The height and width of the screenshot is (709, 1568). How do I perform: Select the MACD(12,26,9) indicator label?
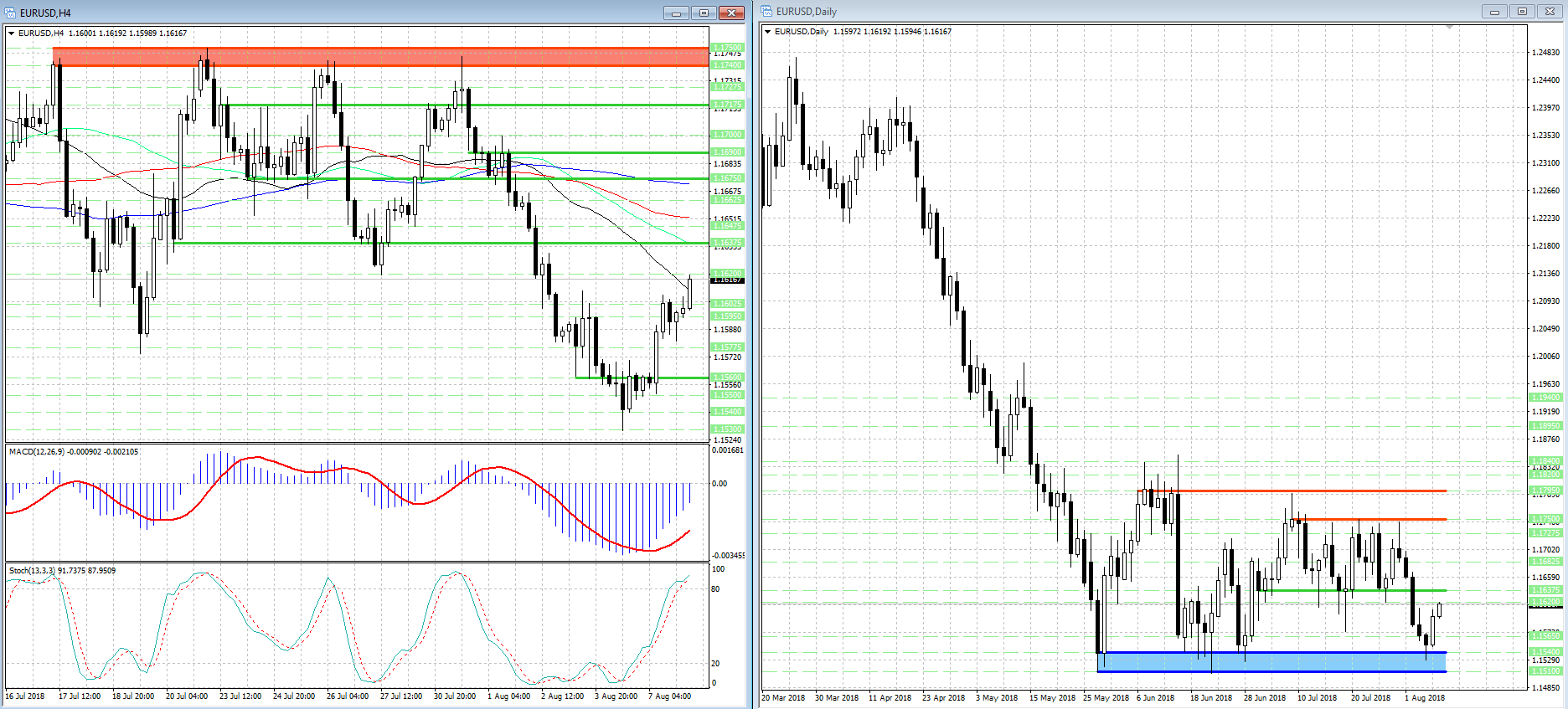74,452
